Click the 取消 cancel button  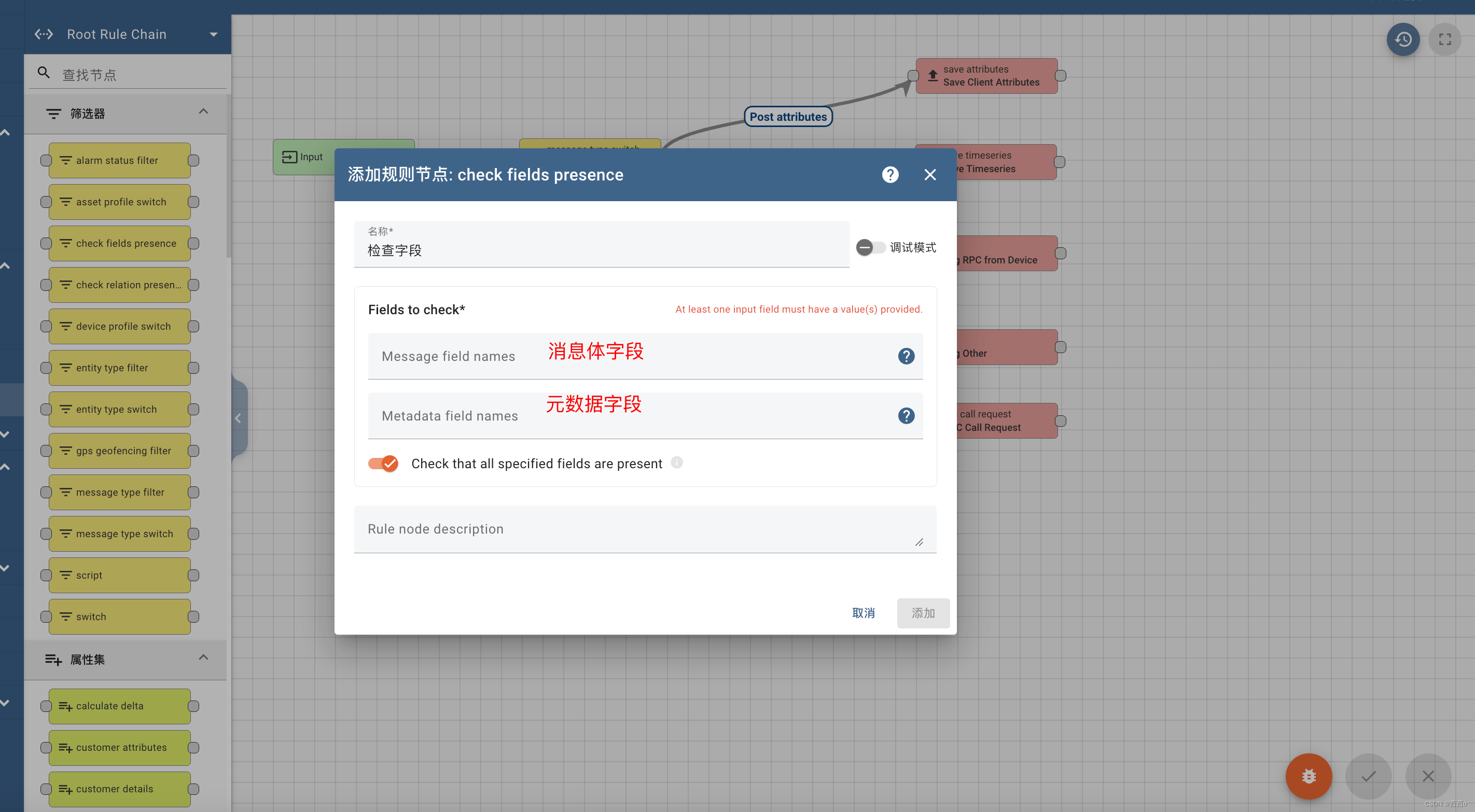863,613
